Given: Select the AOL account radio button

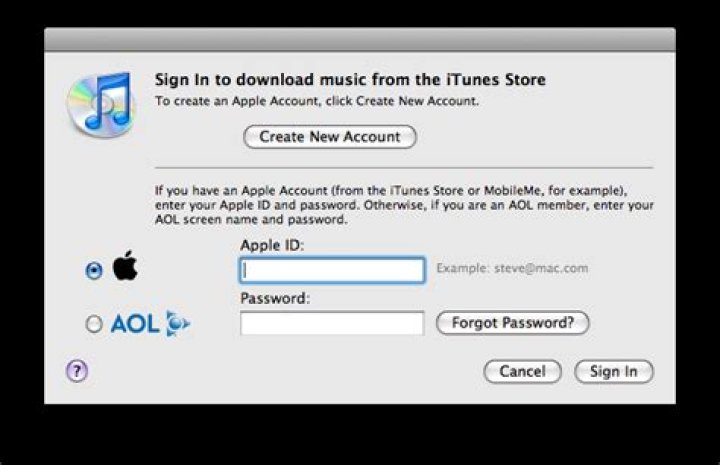Looking at the screenshot, I should click(94, 324).
